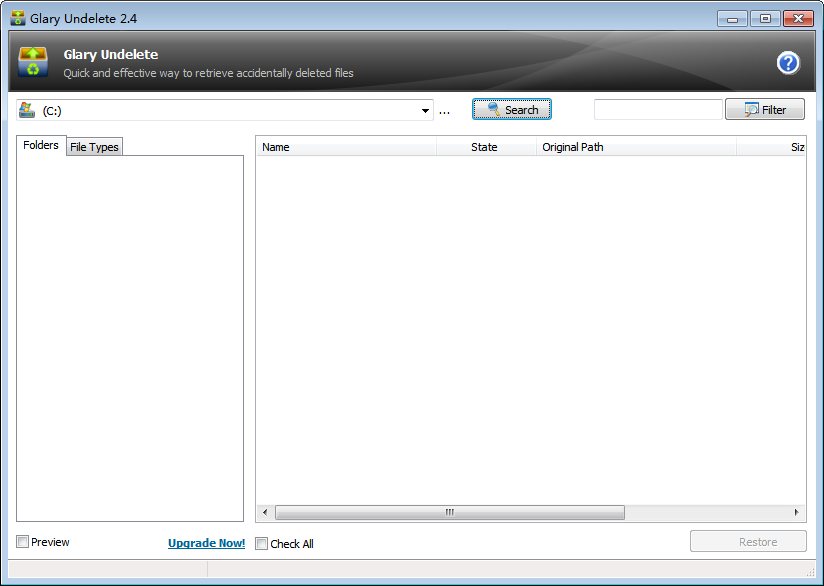Click the horizontal scrollbar thumb

tap(449, 512)
